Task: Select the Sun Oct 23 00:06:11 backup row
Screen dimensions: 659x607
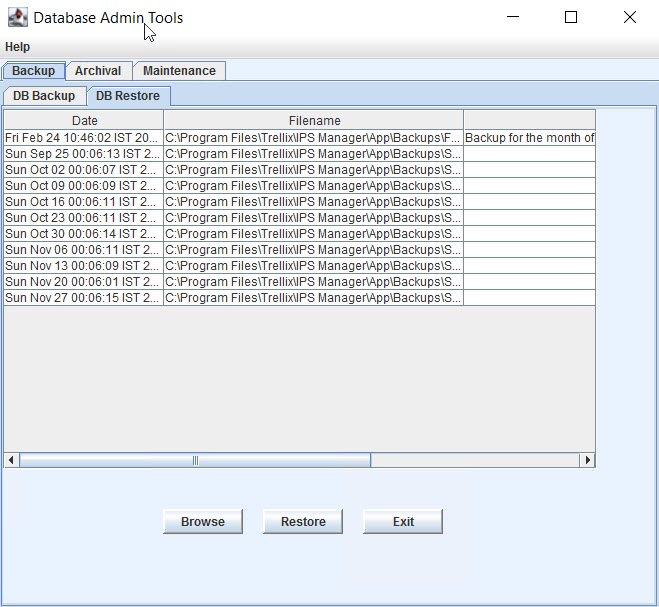Action: click(x=299, y=218)
